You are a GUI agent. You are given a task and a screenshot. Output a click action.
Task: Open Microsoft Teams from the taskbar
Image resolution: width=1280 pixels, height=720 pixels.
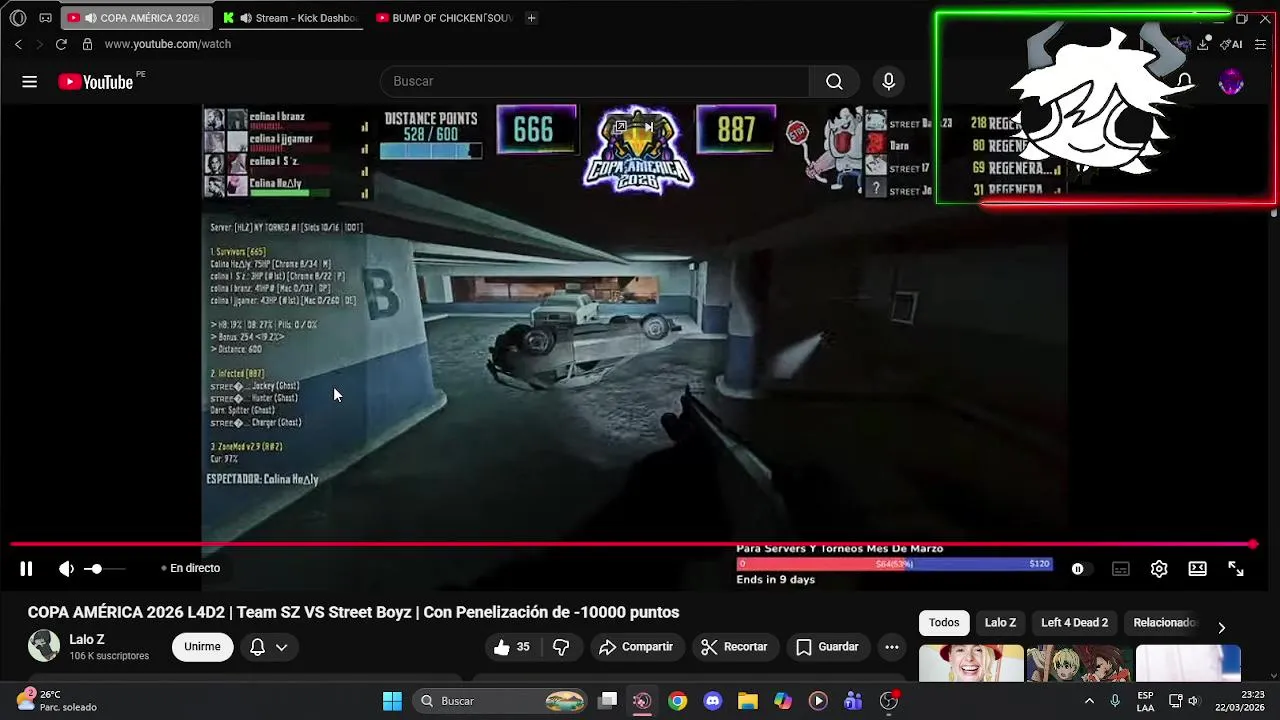[853, 701]
